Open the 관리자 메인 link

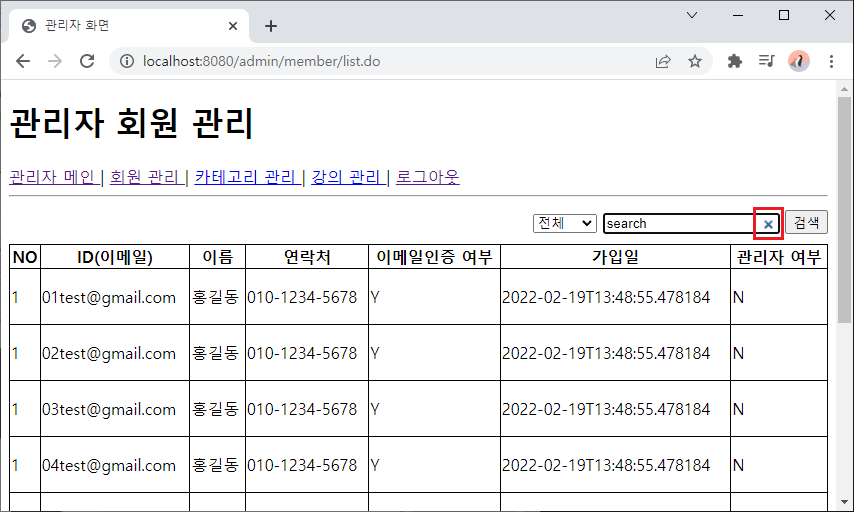click(53, 177)
